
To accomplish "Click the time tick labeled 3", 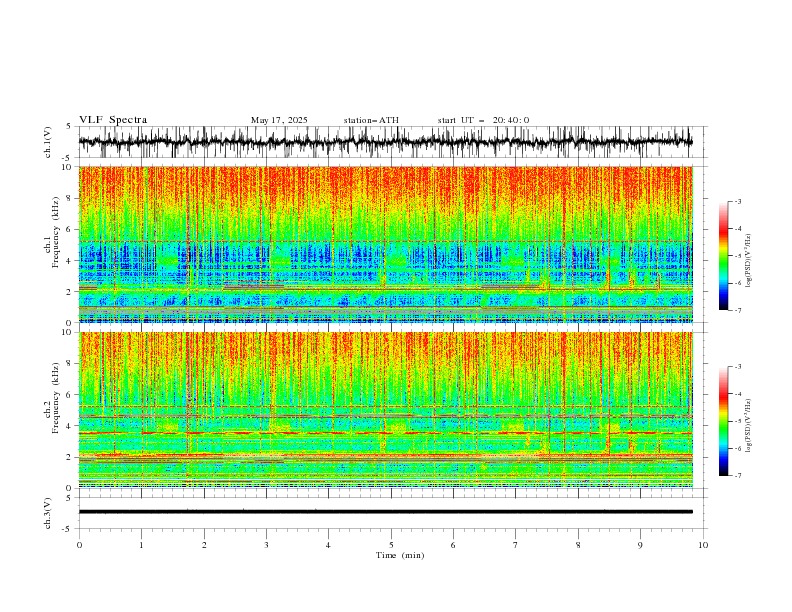I will pyautogui.click(x=266, y=545).
